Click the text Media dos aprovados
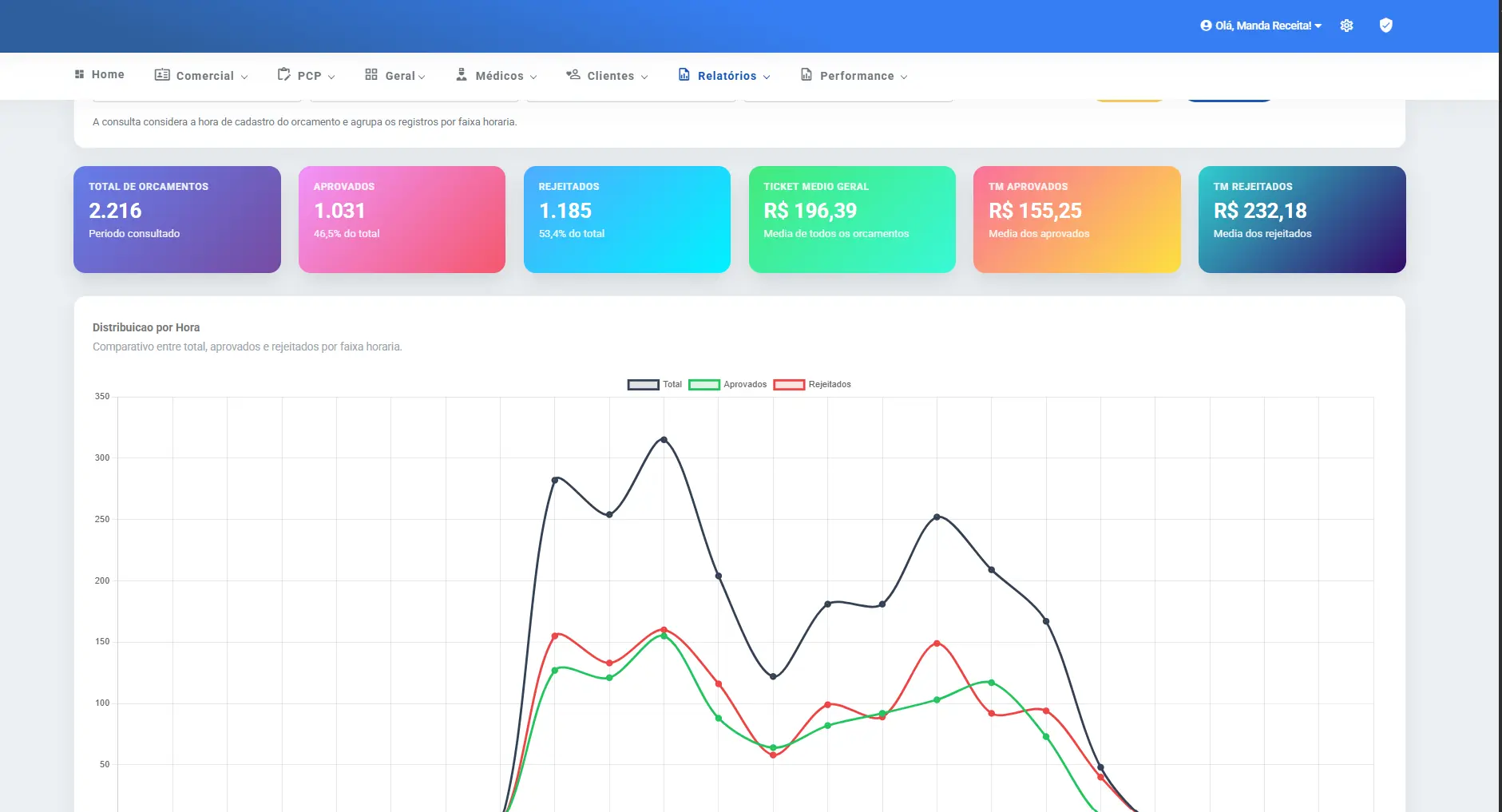Viewport: 1502px width, 812px height. (1039, 234)
